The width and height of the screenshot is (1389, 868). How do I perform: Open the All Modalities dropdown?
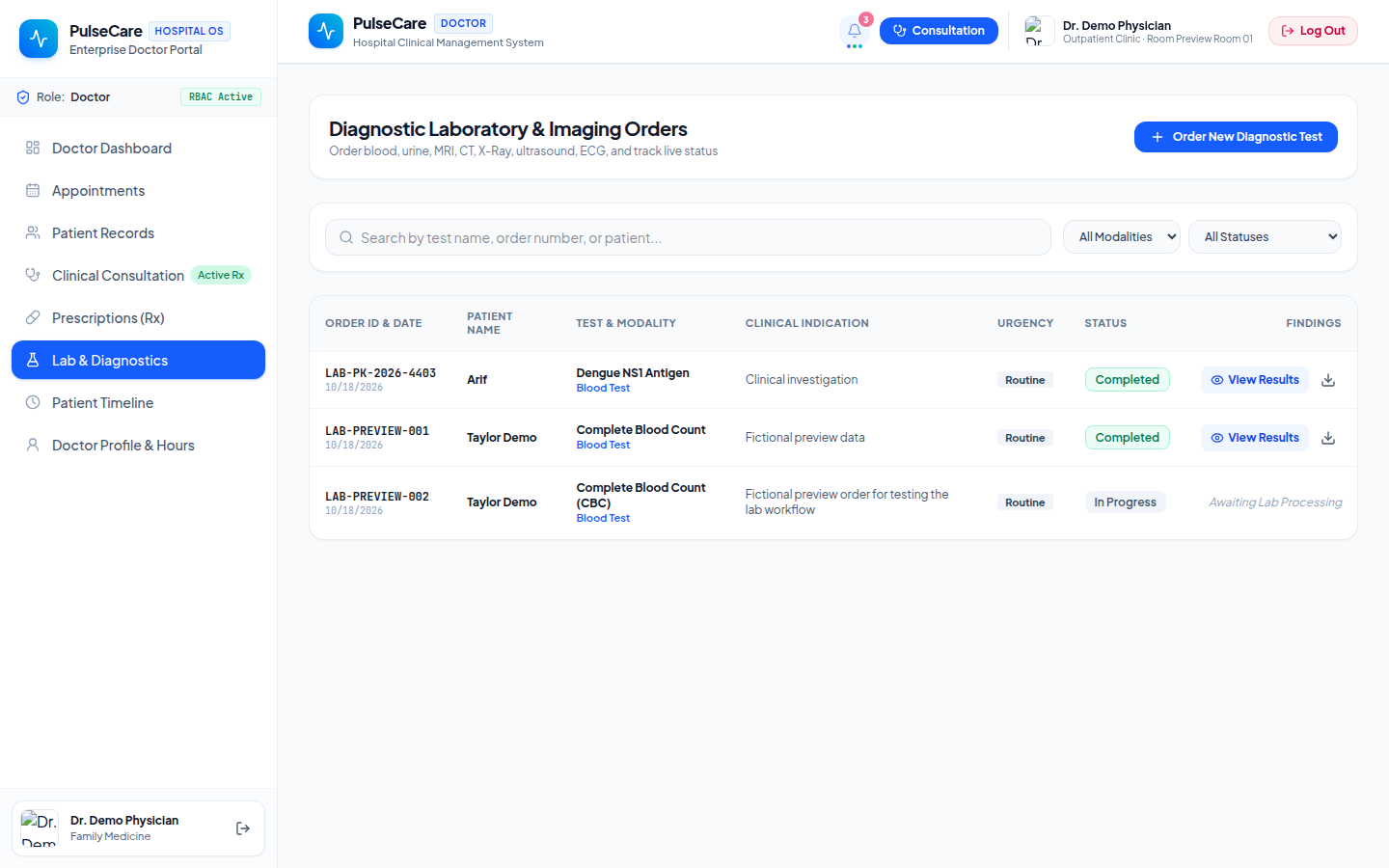tap(1122, 237)
